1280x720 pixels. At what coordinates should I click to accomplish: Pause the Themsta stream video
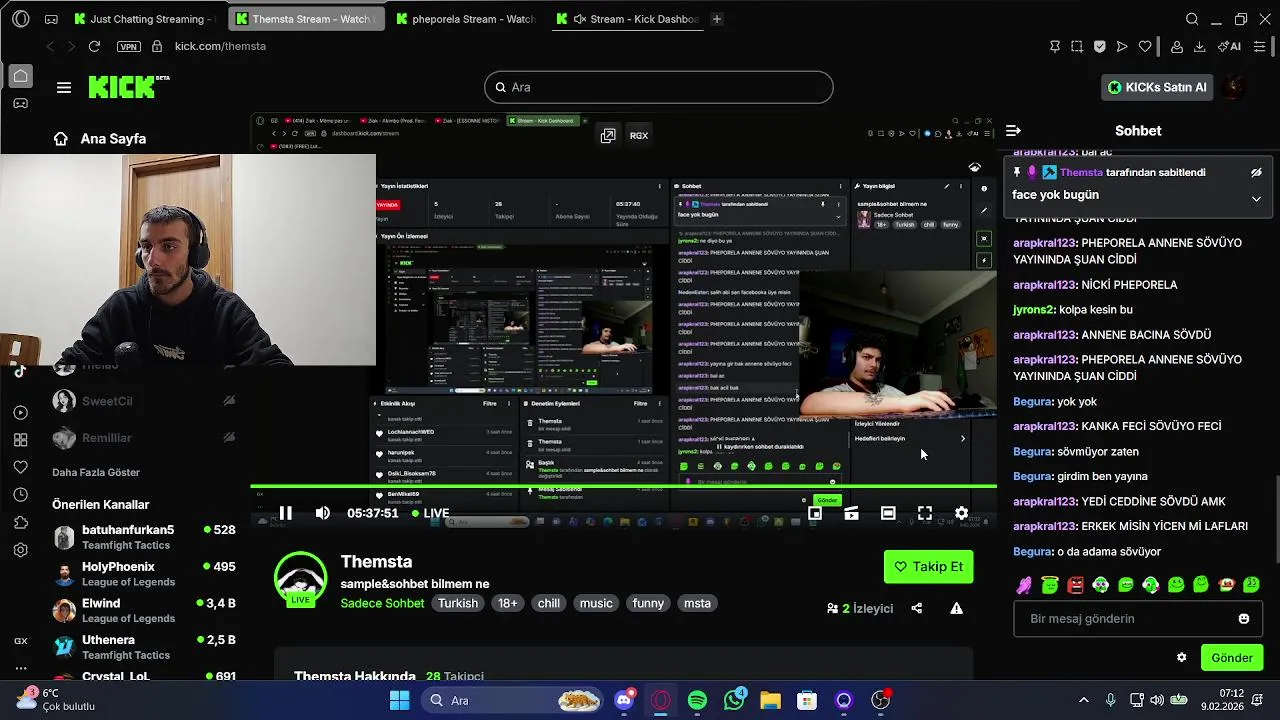(x=285, y=513)
